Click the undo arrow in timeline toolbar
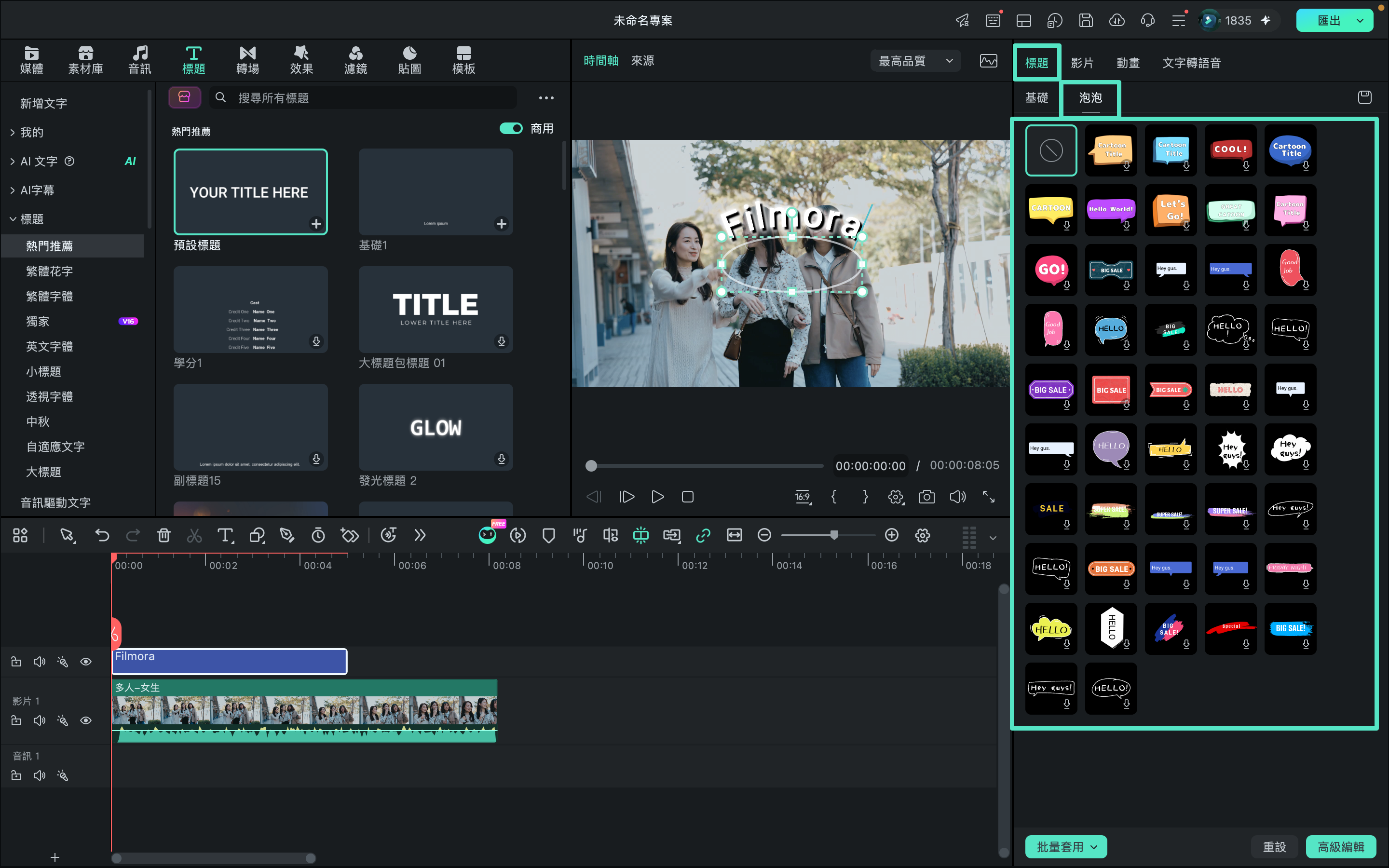This screenshot has width=1389, height=868. click(x=102, y=535)
